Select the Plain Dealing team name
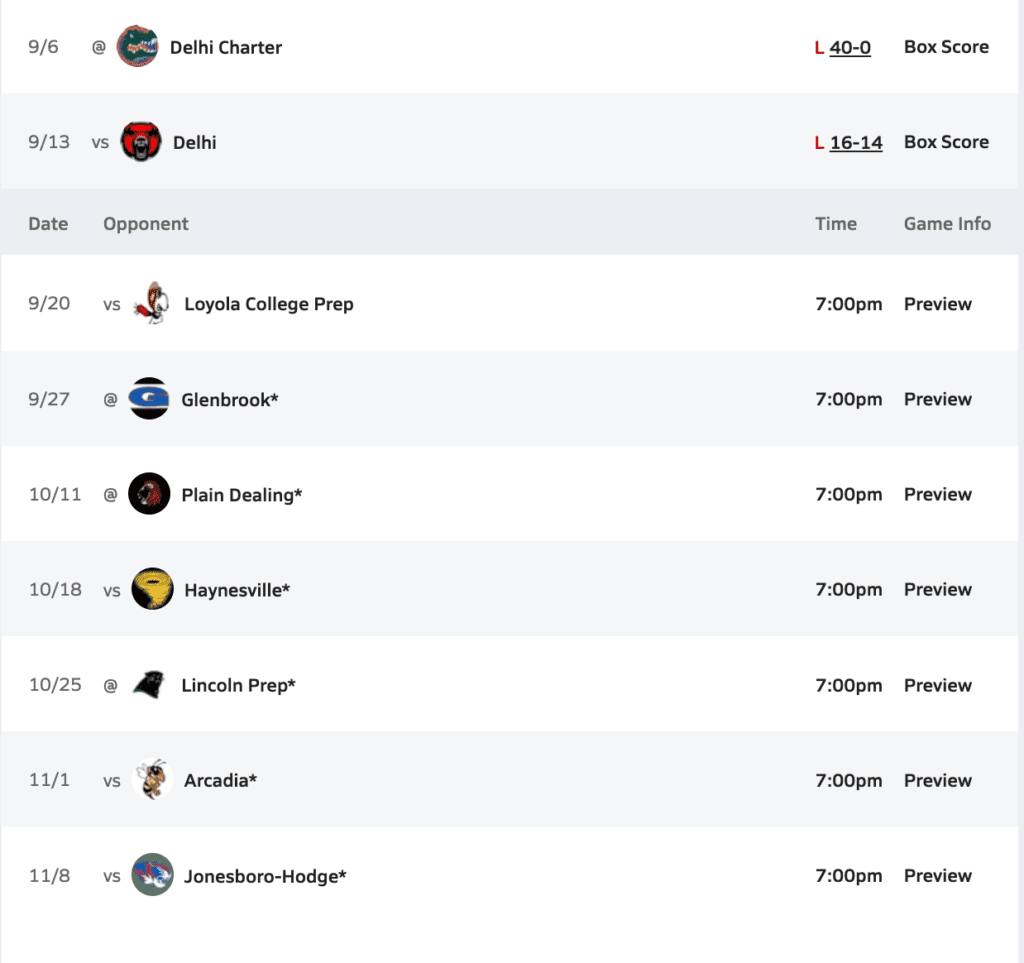 pos(241,494)
